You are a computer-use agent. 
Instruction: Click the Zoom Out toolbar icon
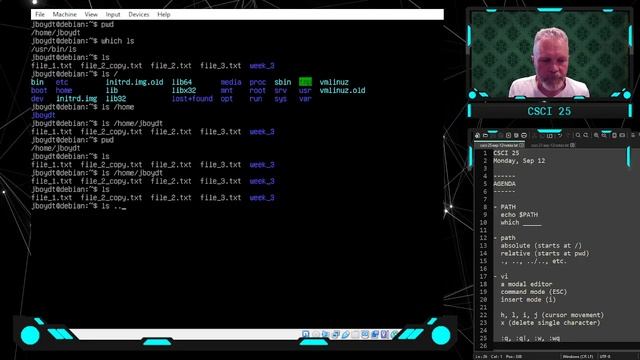604,135
